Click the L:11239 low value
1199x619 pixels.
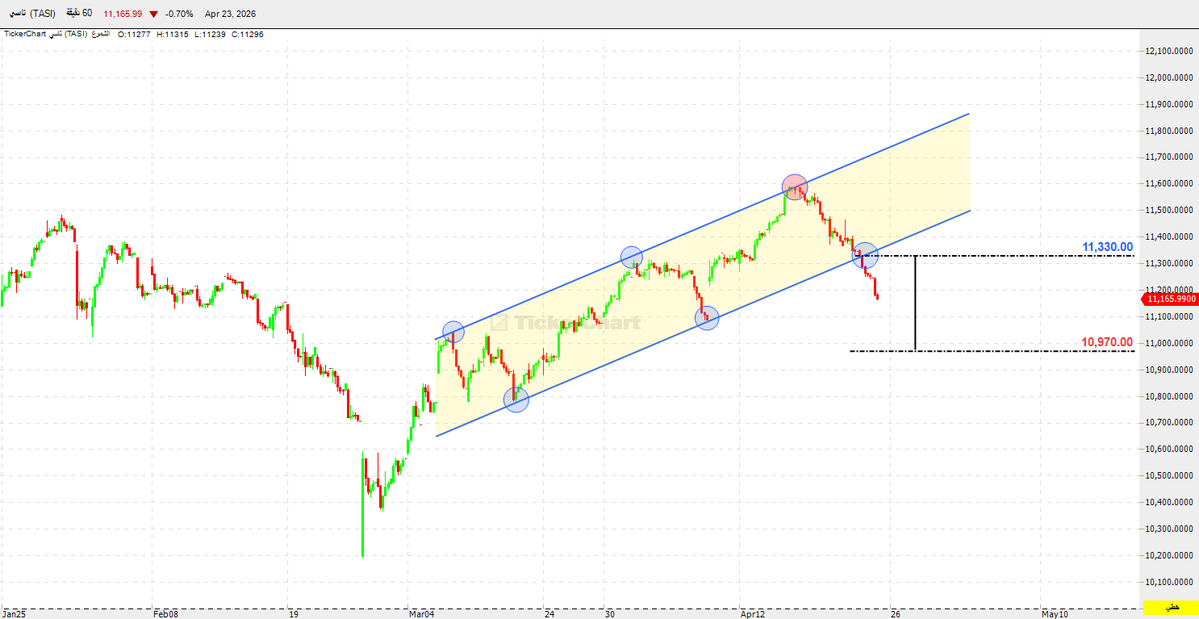(x=209, y=34)
